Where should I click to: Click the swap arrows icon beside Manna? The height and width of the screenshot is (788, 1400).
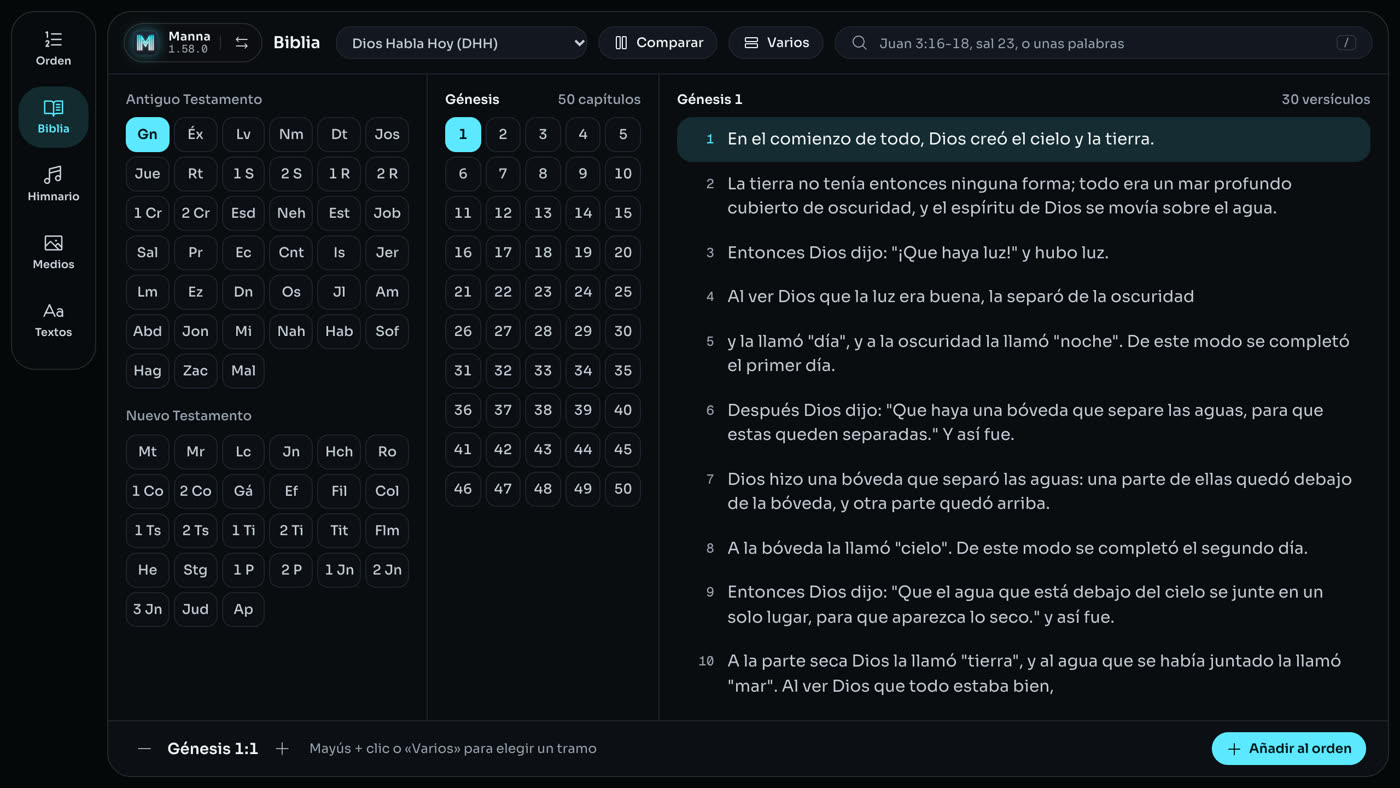click(242, 42)
